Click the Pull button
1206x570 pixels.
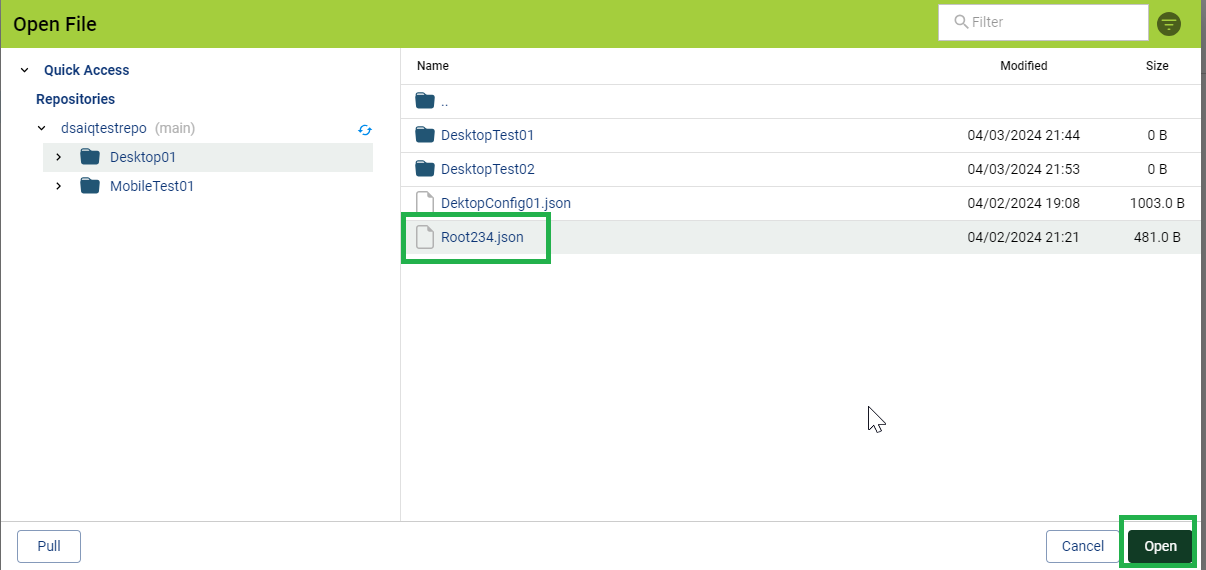point(49,546)
